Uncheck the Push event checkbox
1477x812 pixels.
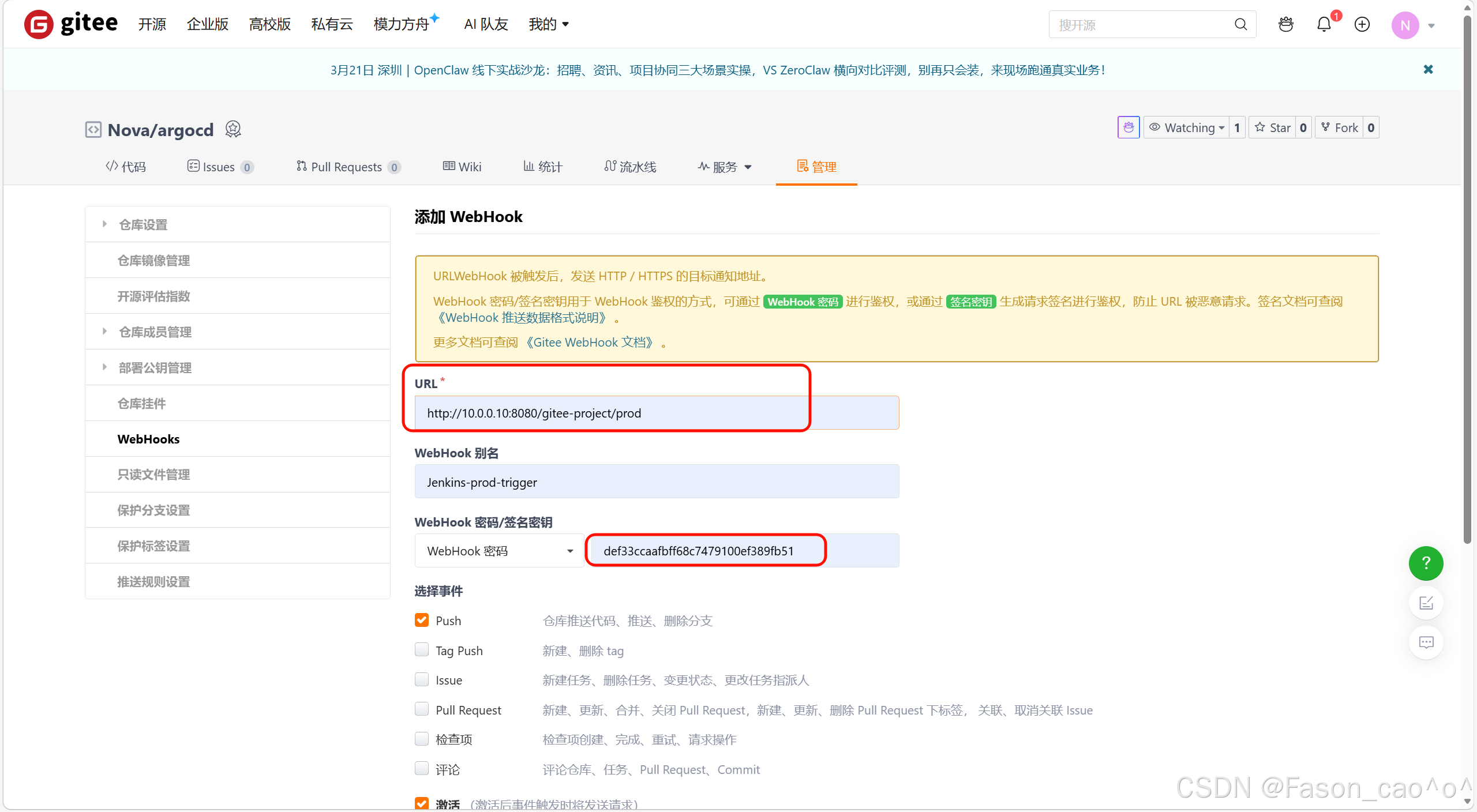(x=422, y=621)
